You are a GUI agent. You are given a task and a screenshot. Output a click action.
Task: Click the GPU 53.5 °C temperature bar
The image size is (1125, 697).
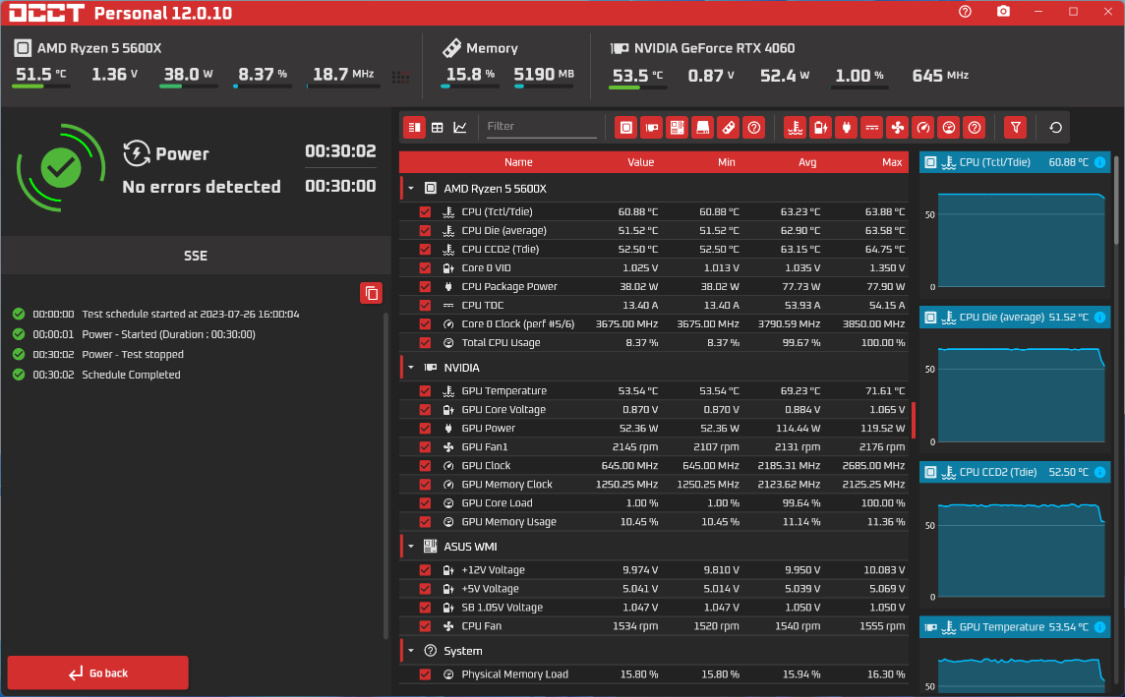tap(638, 88)
